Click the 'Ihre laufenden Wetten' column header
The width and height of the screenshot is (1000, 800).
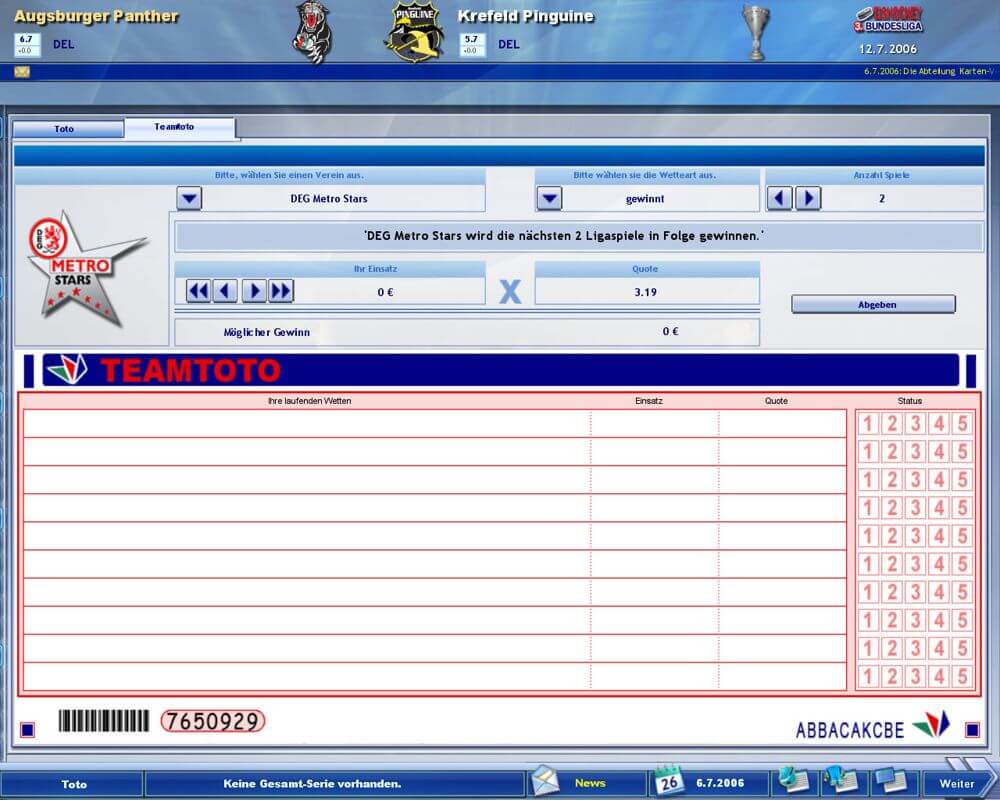click(309, 401)
